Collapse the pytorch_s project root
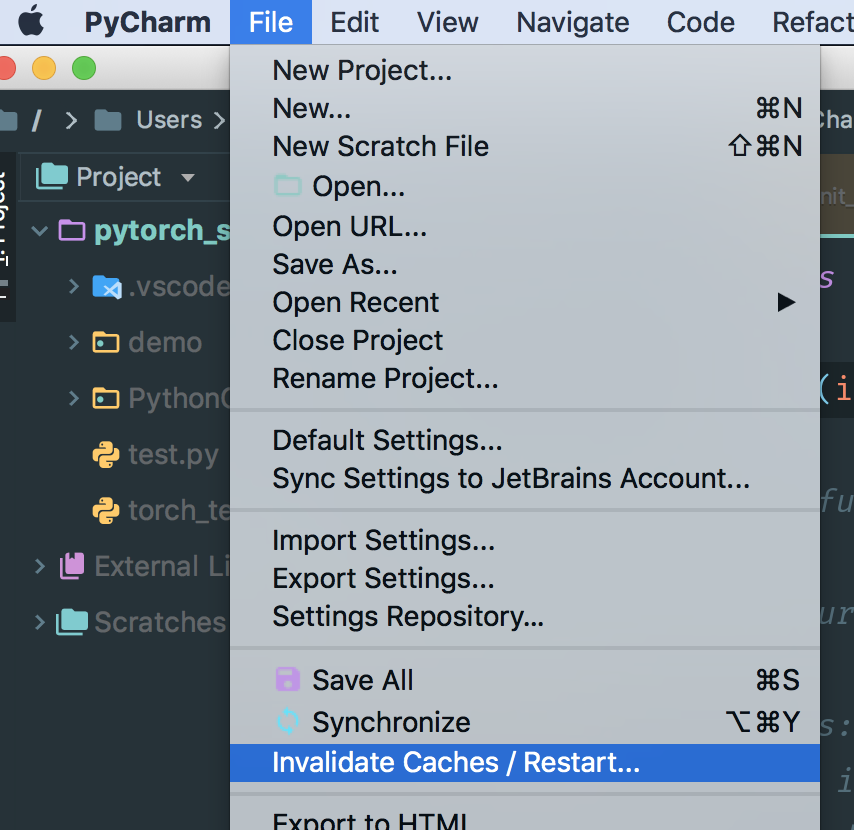The width and height of the screenshot is (854, 830). (x=40, y=230)
